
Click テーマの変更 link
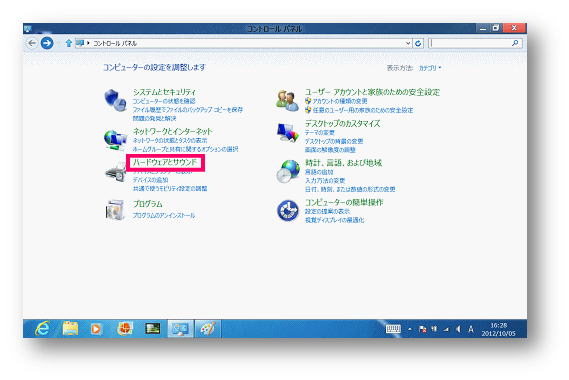(x=320, y=133)
